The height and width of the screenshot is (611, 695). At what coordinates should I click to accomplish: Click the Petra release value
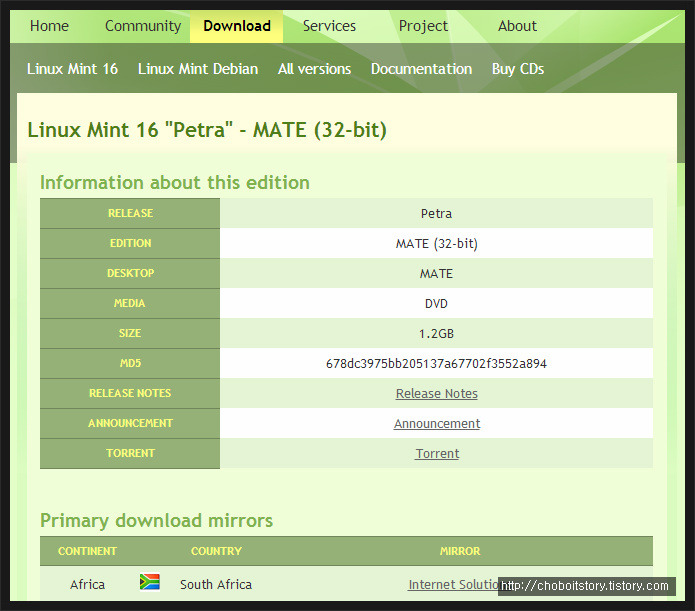[x=437, y=214]
